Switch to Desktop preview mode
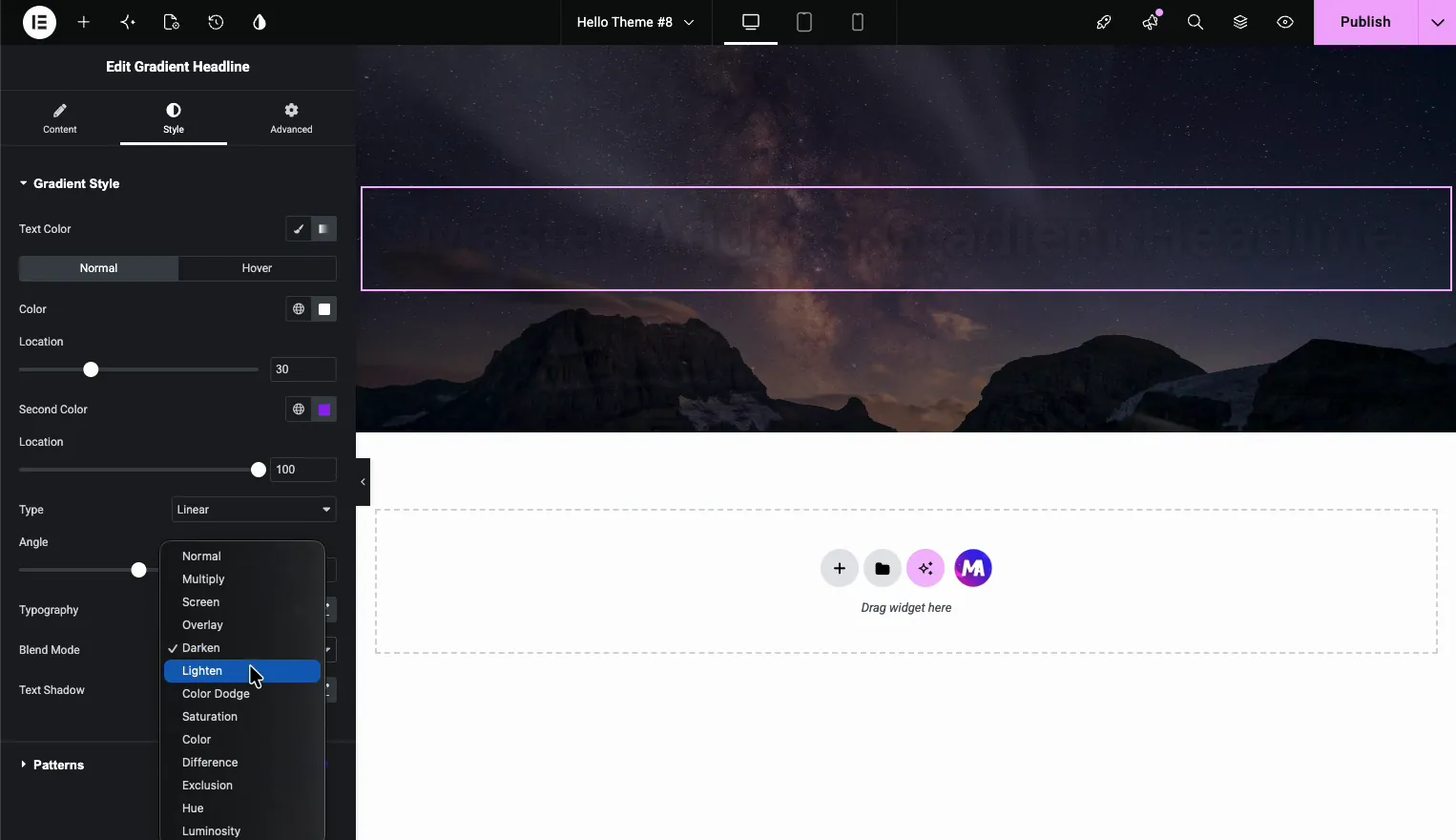This screenshot has width=1456, height=840. click(x=751, y=22)
